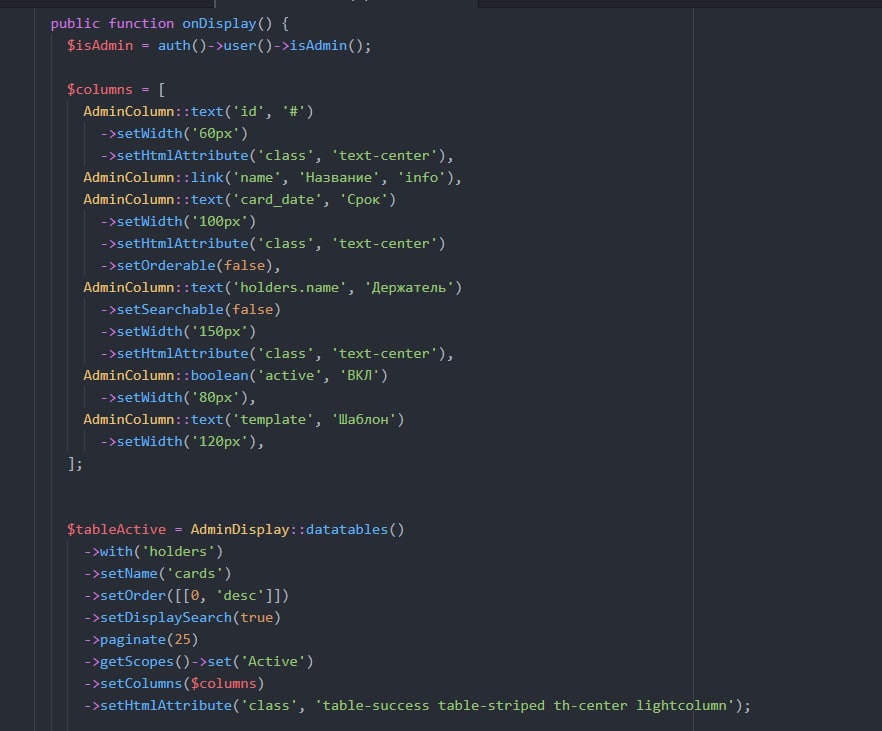The height and width of the screenshot is (731, 882).
Task: Click the 'card_date' string
Action: coord(277,200)
